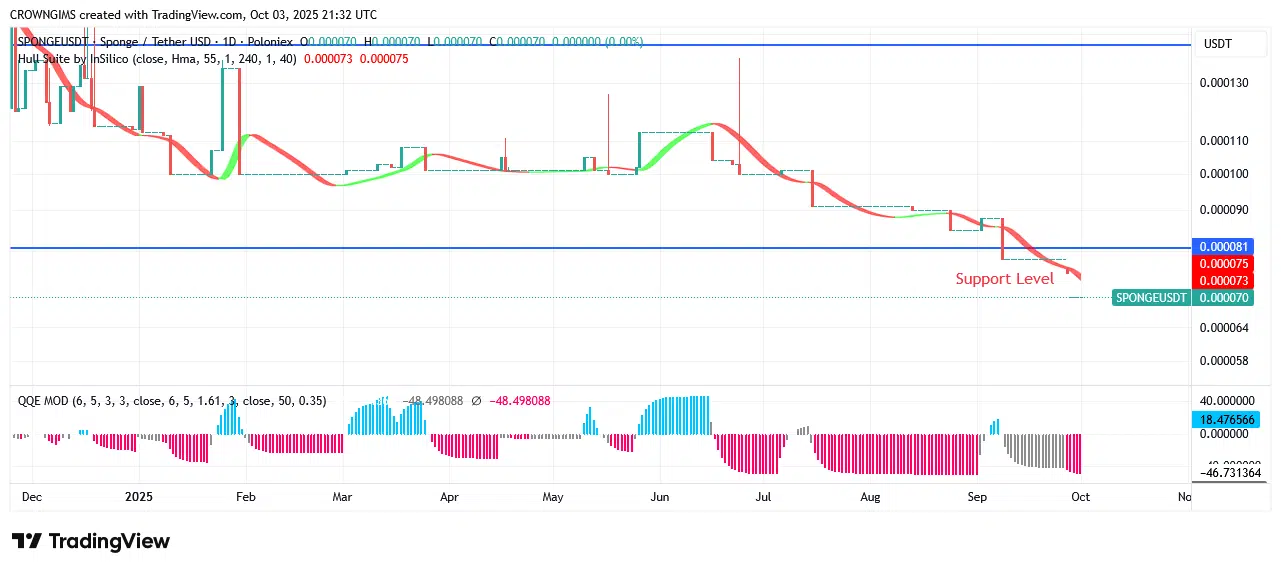Select the Sep label on time axis
Viewport: 1281px width, 571px height.
(x=977, y=496)
